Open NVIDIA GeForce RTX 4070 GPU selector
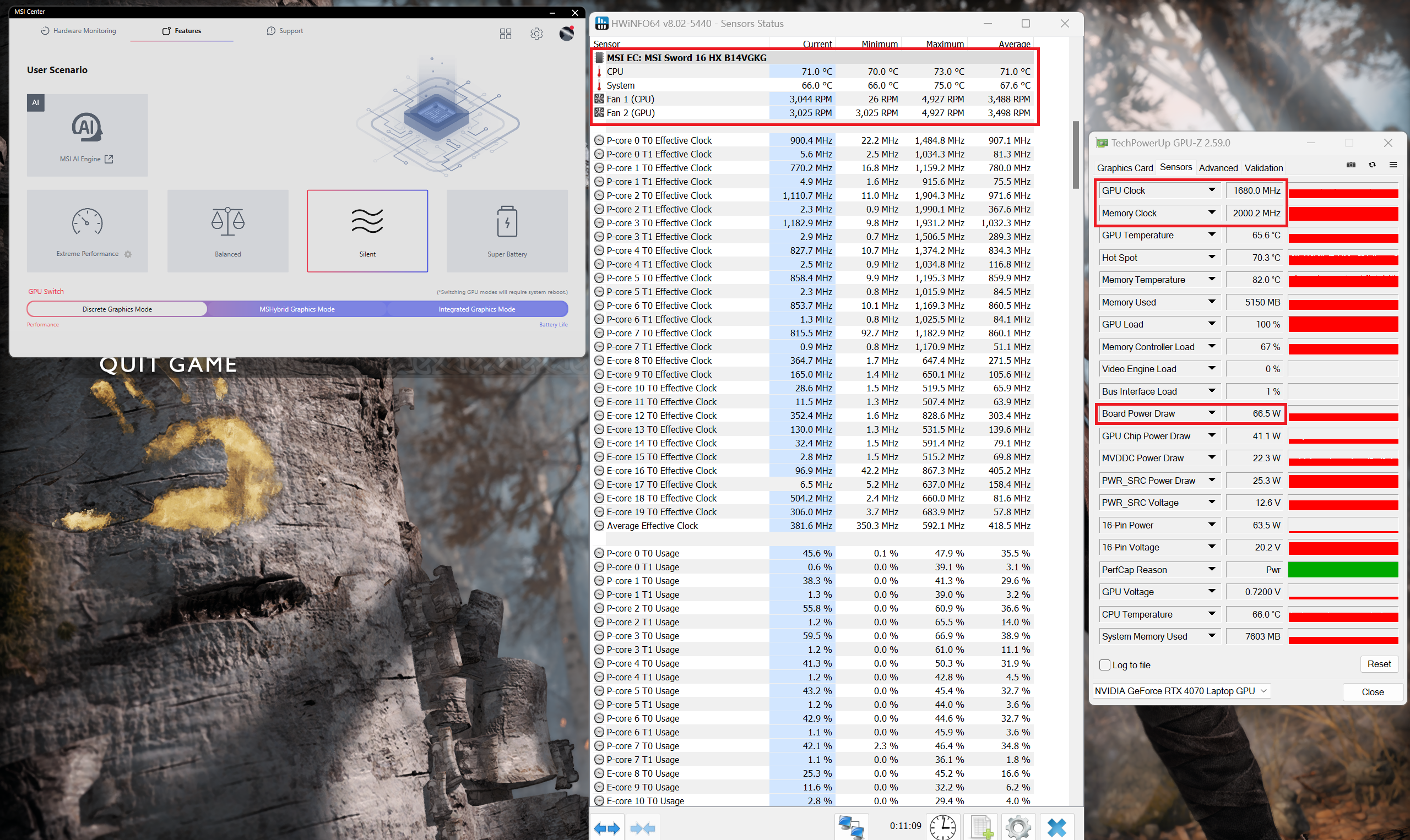Viewport: 1410px width, 840px height. (1181, 691)
